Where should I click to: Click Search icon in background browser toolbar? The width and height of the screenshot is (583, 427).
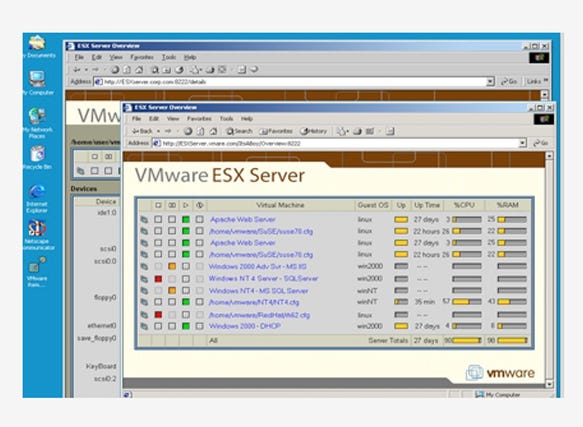click(155, 70)
